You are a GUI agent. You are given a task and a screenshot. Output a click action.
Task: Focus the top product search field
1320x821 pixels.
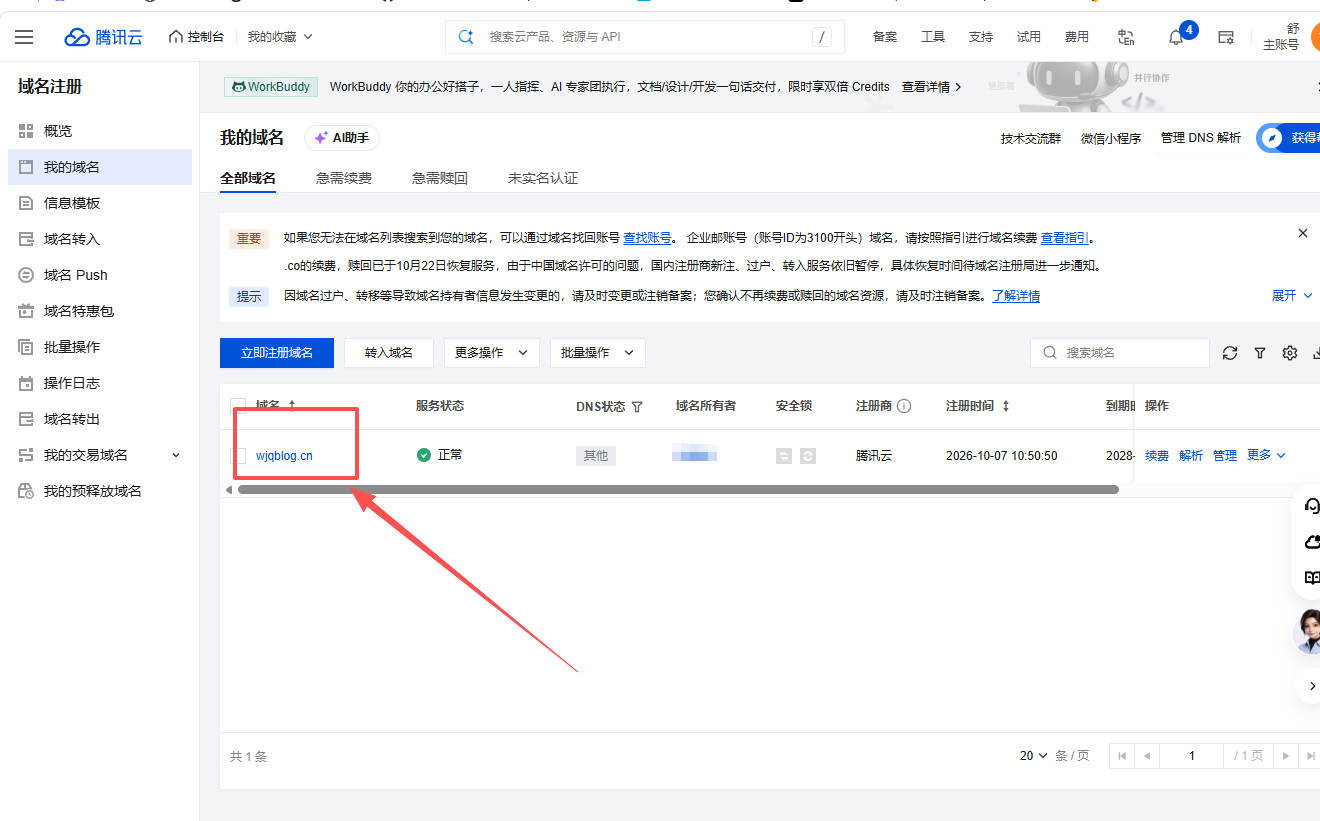click(645, 37)
